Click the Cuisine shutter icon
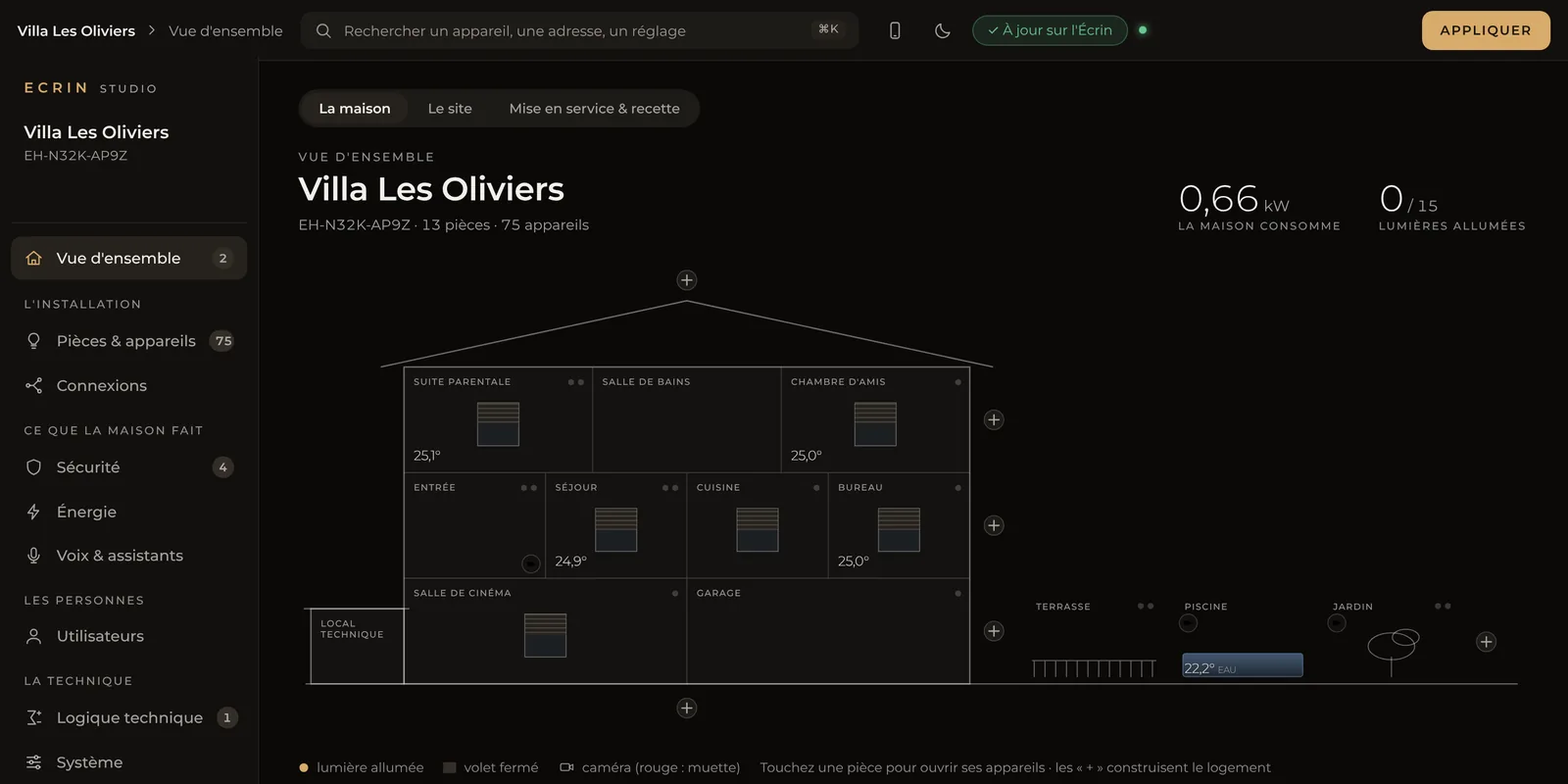Screen dimensions: 1568x784 pyautogui.click(x=758, y=530)
